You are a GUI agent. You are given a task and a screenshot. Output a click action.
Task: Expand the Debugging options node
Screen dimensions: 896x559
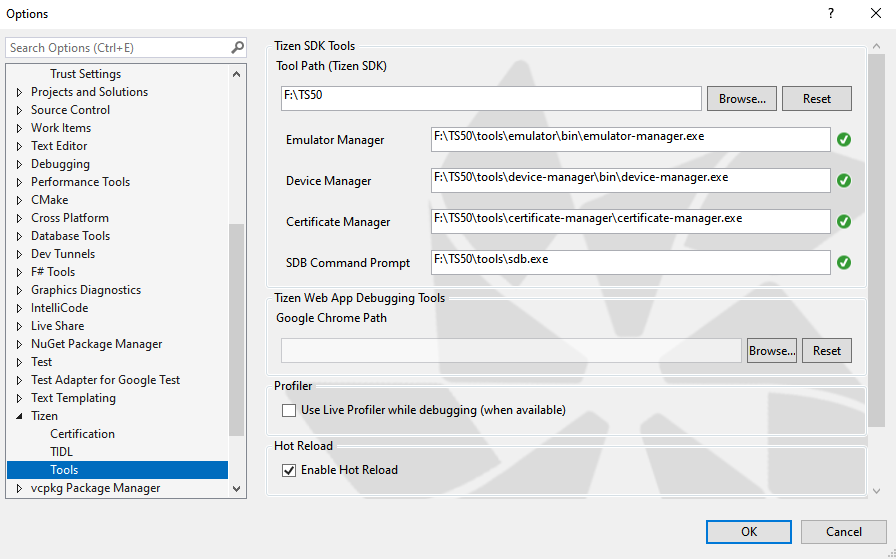(19, 164)
